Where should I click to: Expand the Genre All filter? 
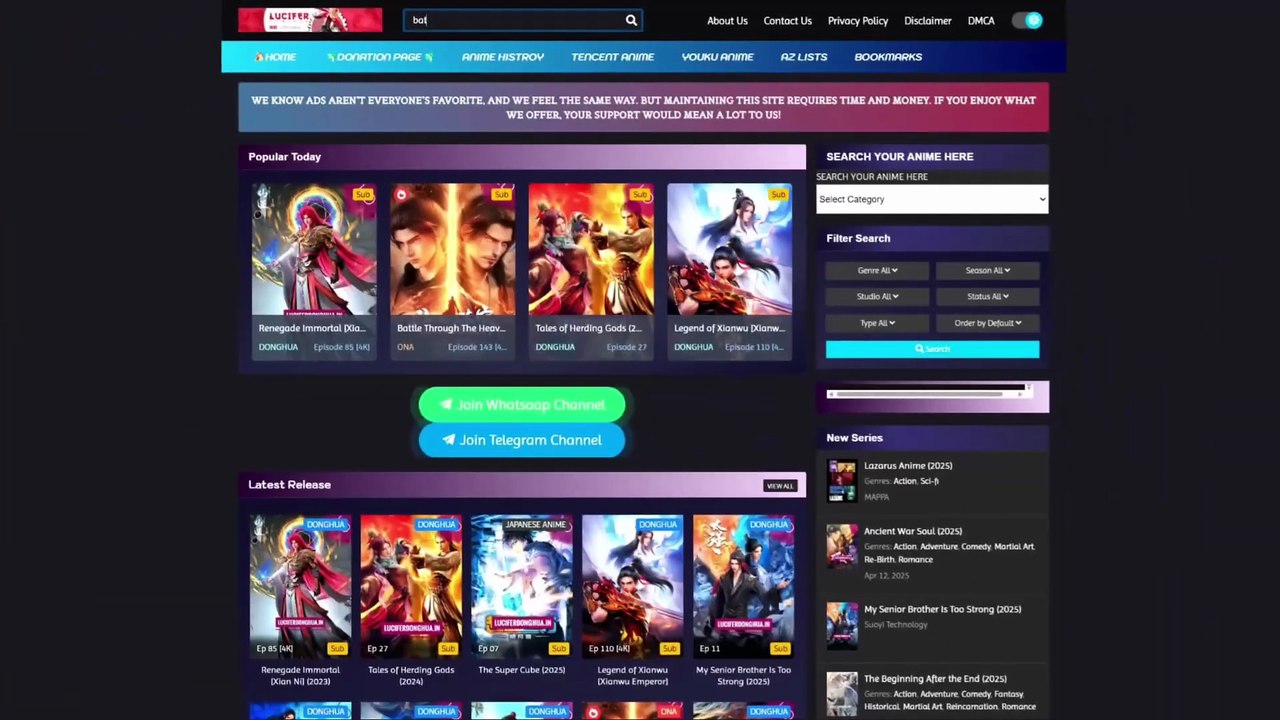click(x=877, y=270)
